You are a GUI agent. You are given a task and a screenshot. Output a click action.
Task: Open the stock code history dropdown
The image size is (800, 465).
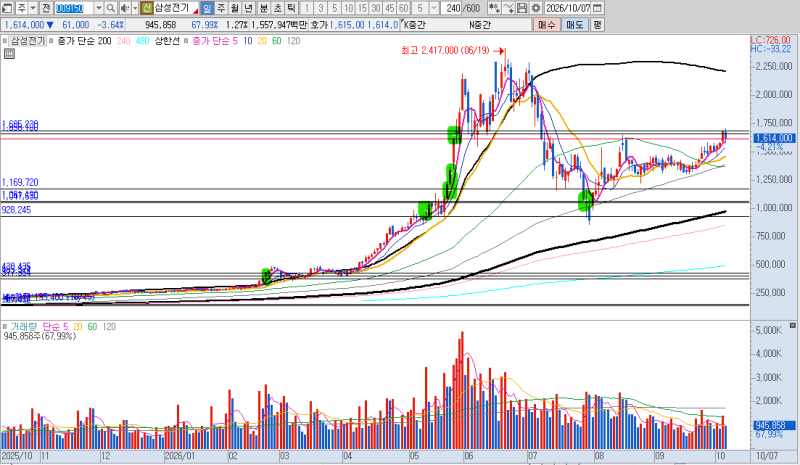pos(99,8)
